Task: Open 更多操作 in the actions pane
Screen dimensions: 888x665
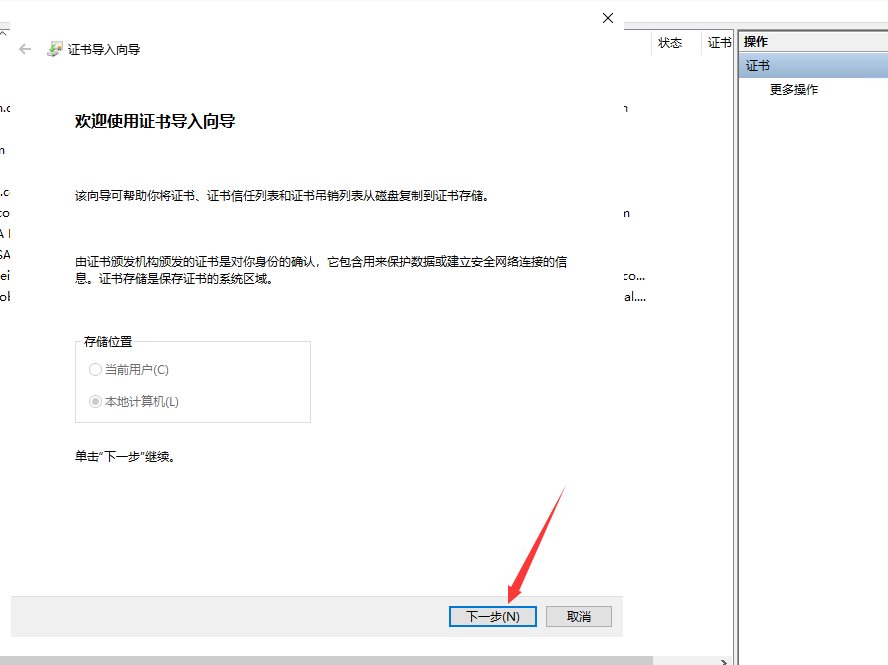Action: click(794, 90)
